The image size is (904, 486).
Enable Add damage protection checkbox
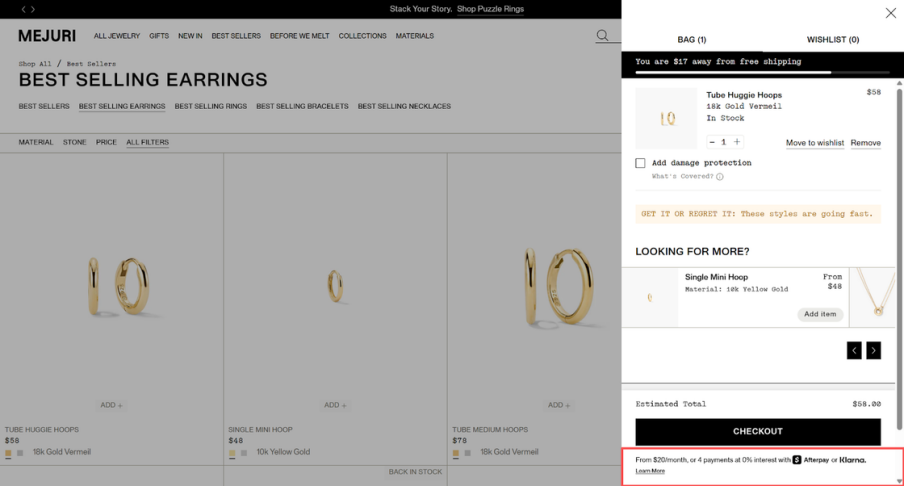tap(640, 163)
